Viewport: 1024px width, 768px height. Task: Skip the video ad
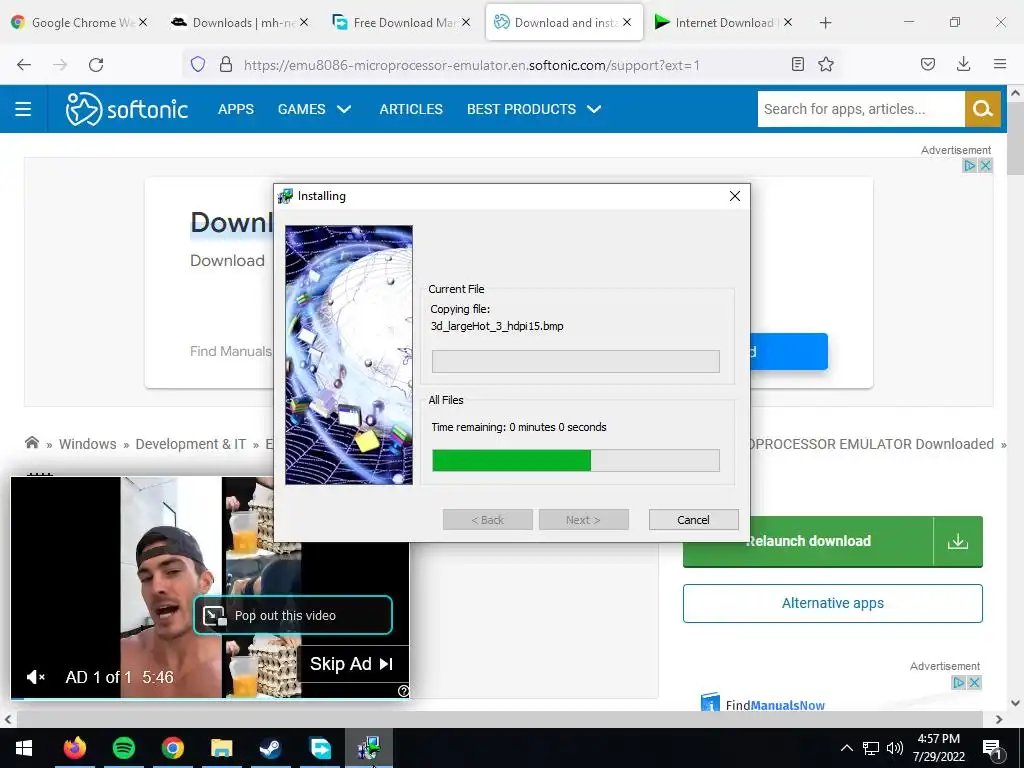click(351, 664)
